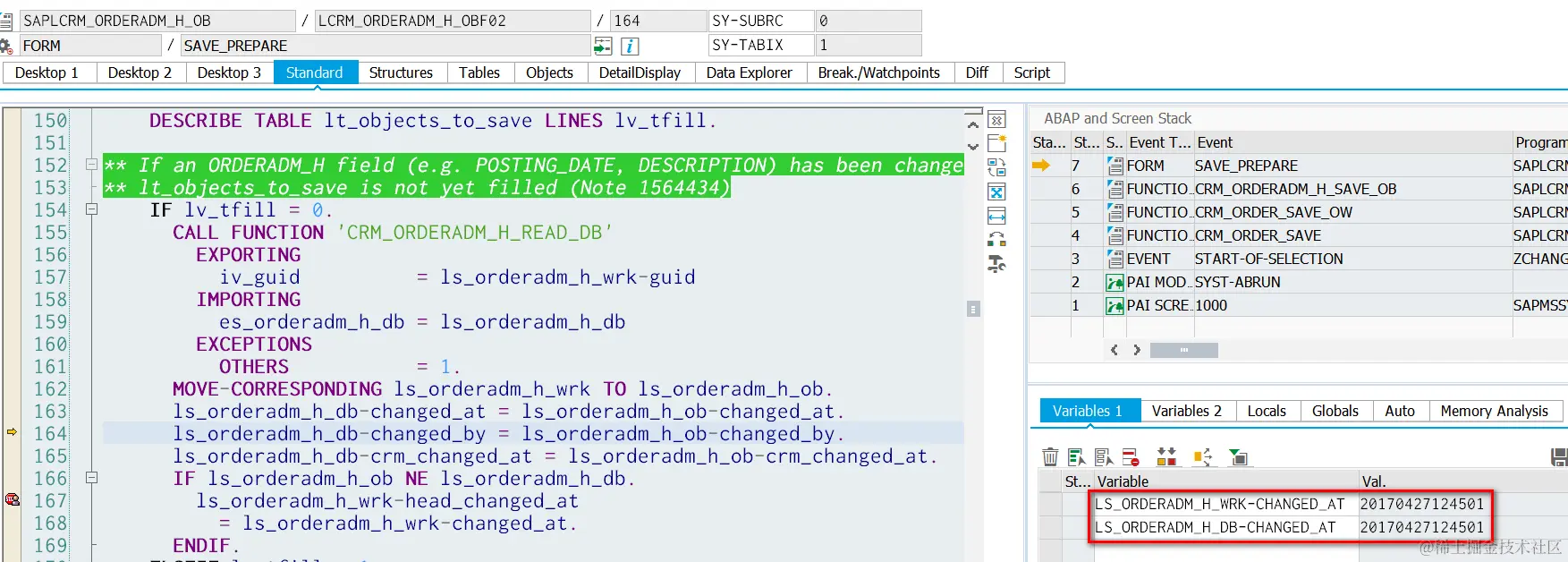This screenshot has height=562, width=1568.
Task: Open the Structures tab
Action: coord(401,72)
